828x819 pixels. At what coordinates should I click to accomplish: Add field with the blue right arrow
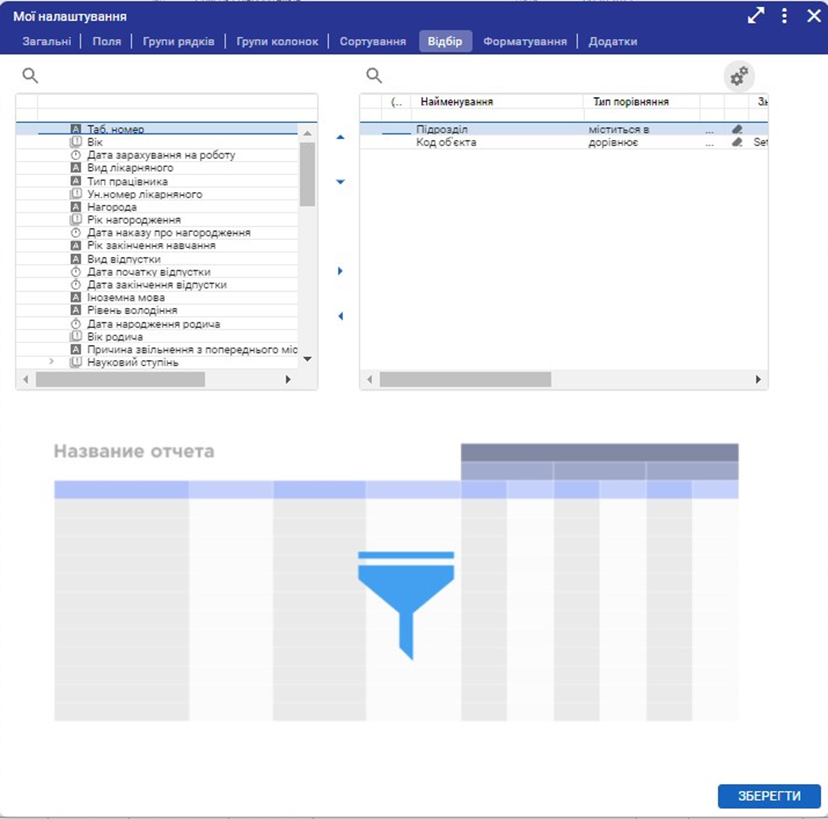pyautogui.click(x=340, y=271)
